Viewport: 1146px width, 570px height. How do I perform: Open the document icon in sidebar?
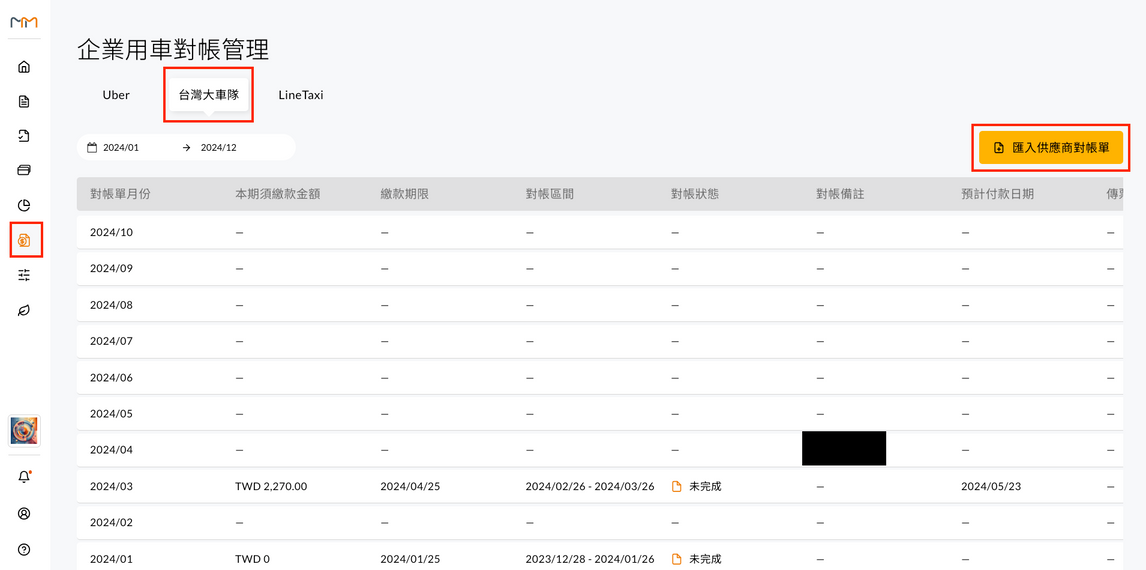pos(24,102)
